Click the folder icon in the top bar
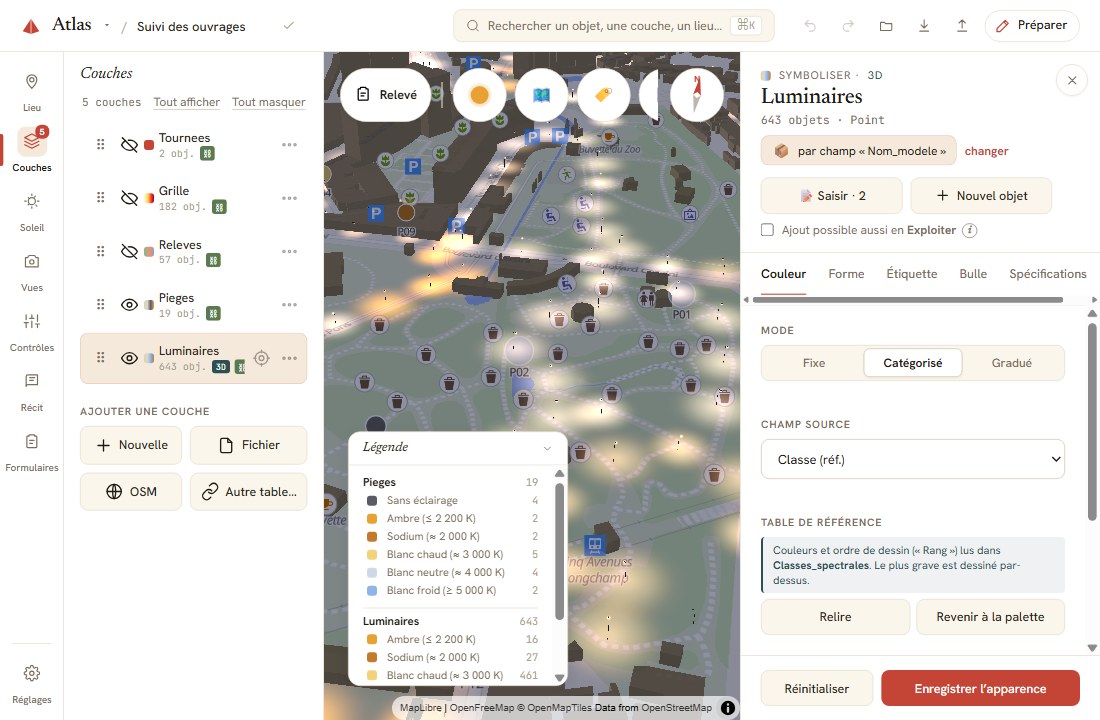 (886, 26)
